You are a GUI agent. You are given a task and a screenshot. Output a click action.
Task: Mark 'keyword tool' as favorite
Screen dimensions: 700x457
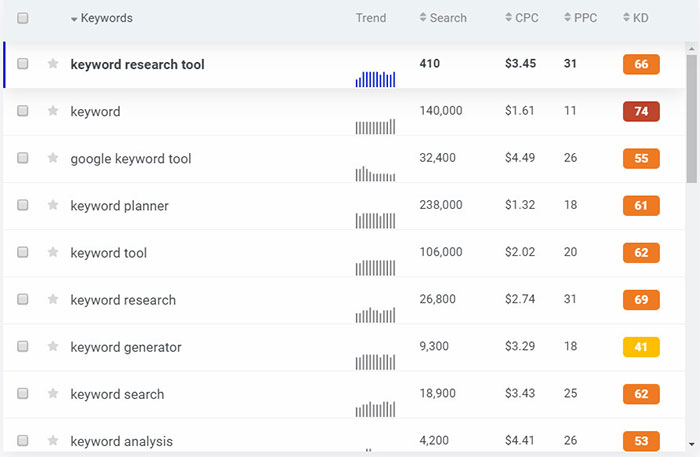pyautogui.click(x=53, y=252)
